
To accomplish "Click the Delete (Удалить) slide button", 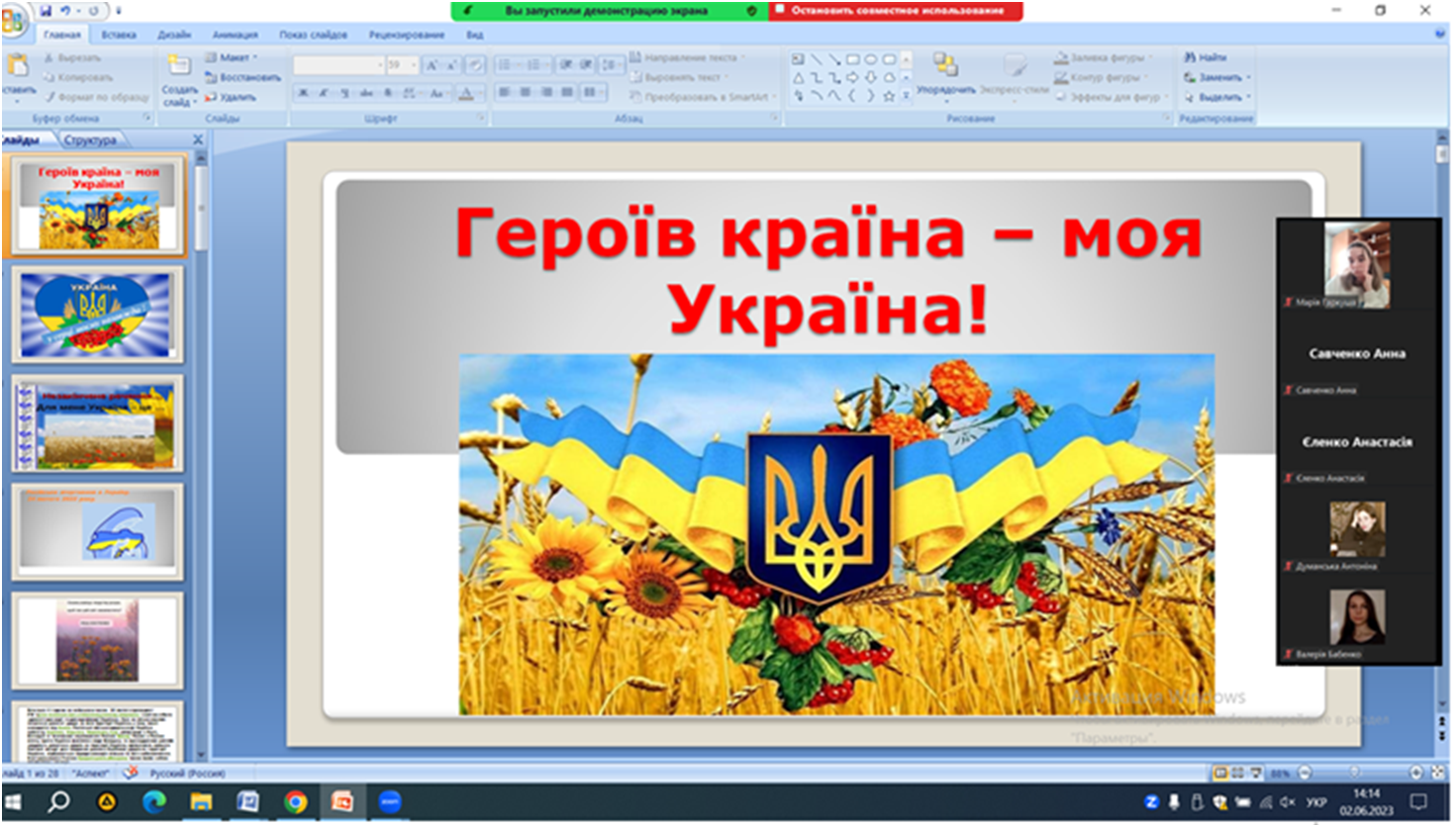I will coord(231,97).
